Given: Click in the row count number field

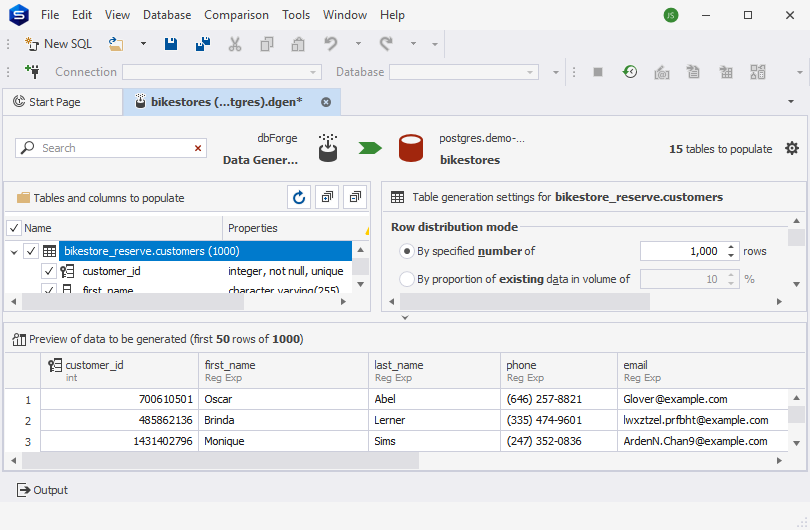Looking at the screenshot, I should tap(680, 251).
